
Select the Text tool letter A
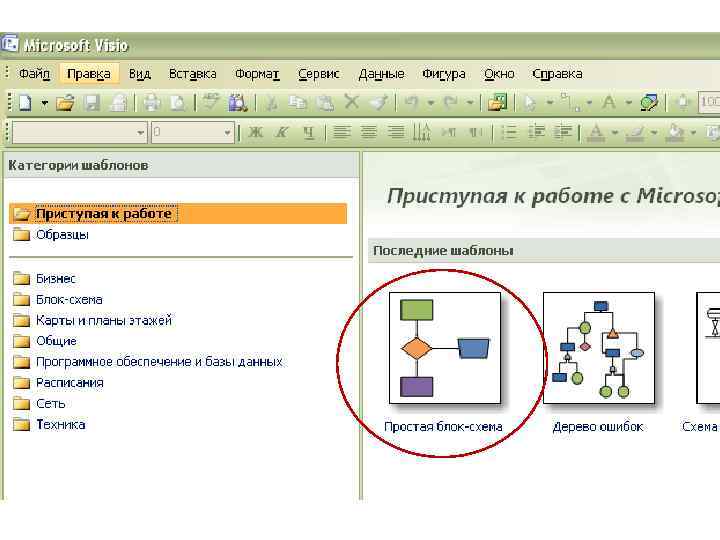(609, 103)
